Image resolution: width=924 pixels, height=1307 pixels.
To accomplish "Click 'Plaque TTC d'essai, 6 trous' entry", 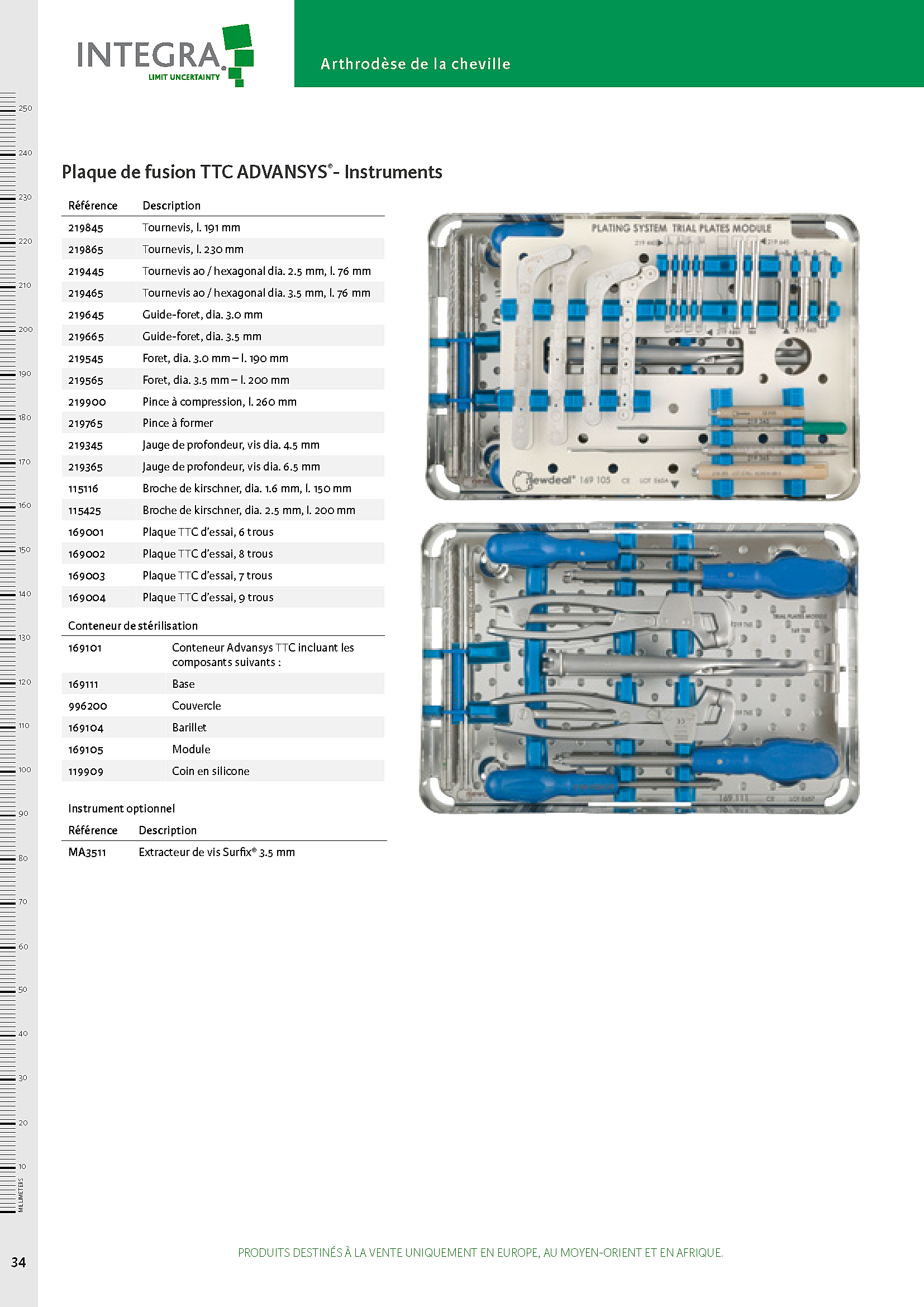I will tap(208, 533).
